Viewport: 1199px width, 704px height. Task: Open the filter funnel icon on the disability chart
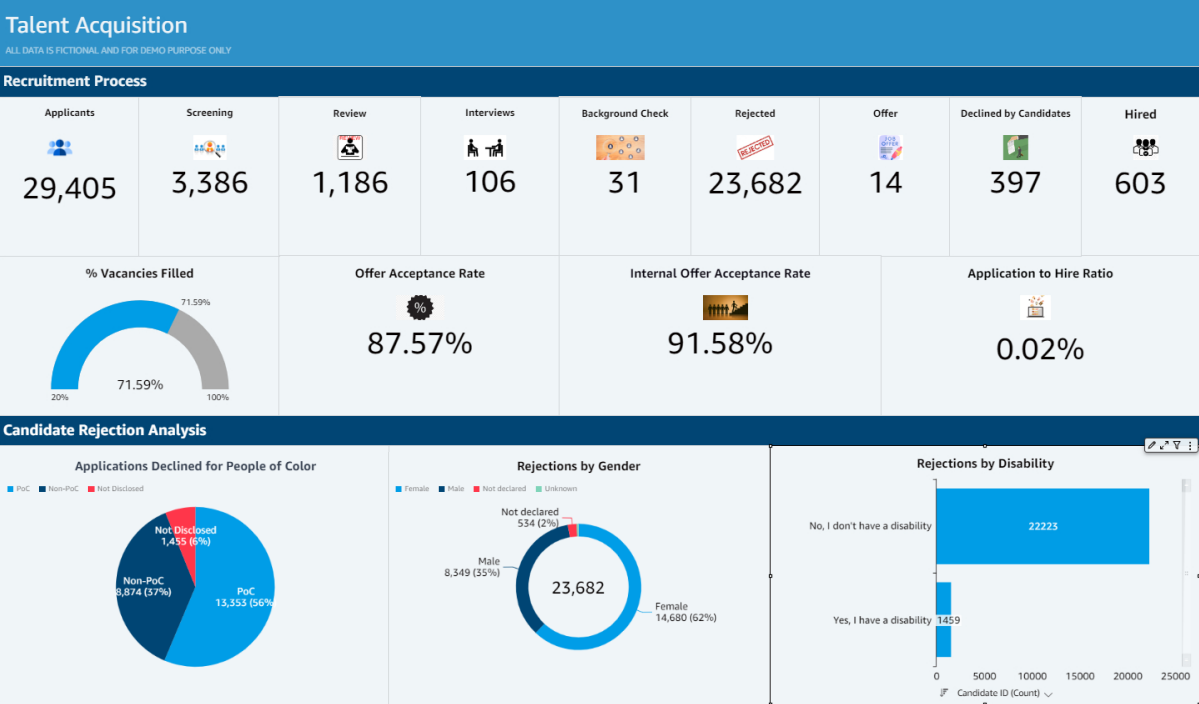[x=1177, y=445]
